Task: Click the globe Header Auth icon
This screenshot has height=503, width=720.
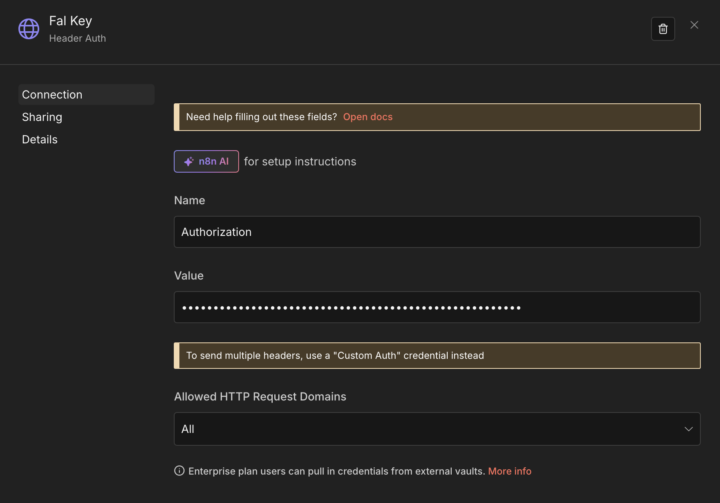Action: pyautogui.click(x=28, y=29)
